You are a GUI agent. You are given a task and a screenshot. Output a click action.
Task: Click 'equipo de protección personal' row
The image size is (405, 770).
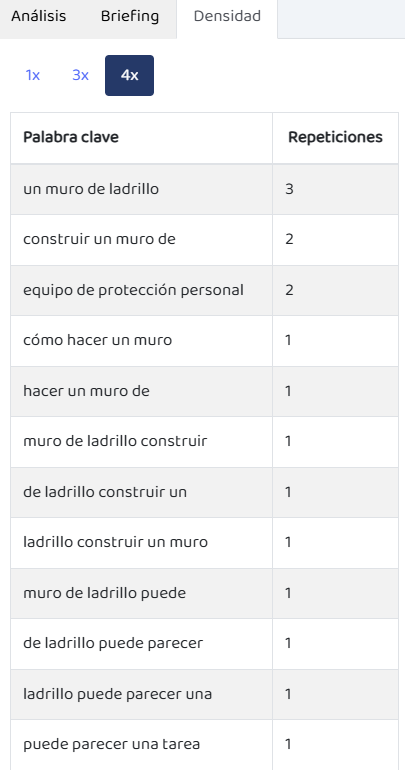[204, 290]
